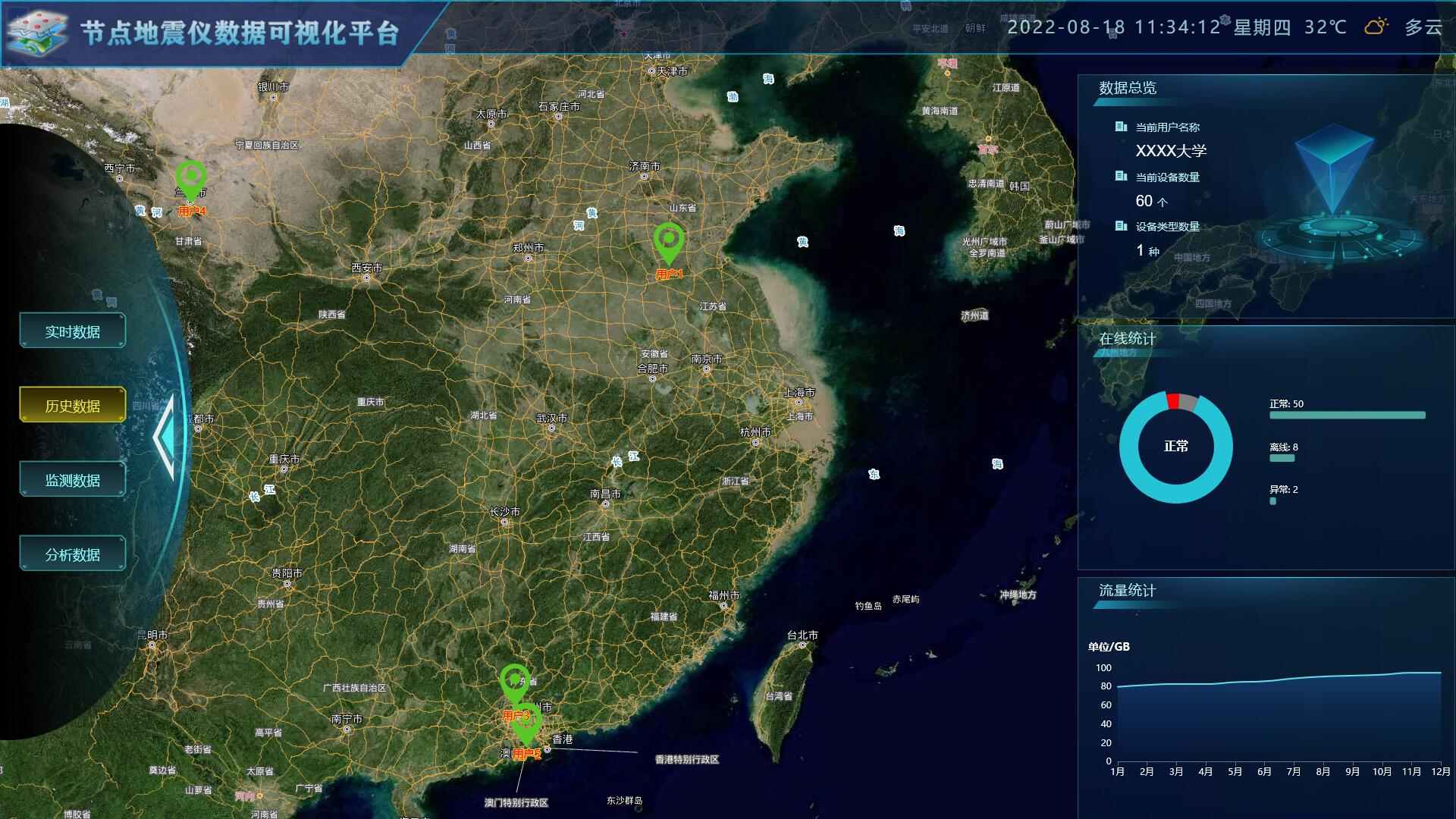The image size is (1456, 819).
Task: Click the 星期四 weekday label
Action: click(1262, 28)
